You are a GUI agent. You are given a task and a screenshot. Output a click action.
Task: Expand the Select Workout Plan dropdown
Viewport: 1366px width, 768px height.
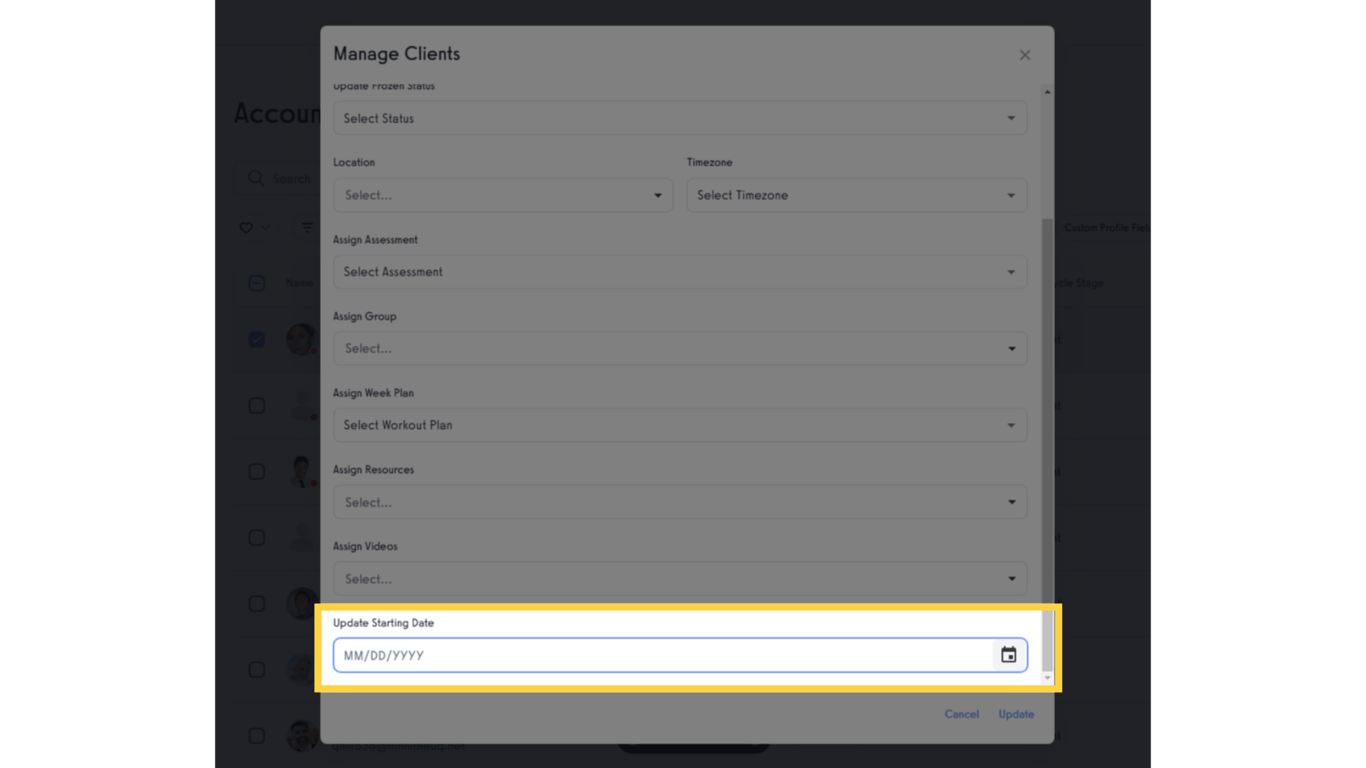pyautogui.click(x=680, y=425)
